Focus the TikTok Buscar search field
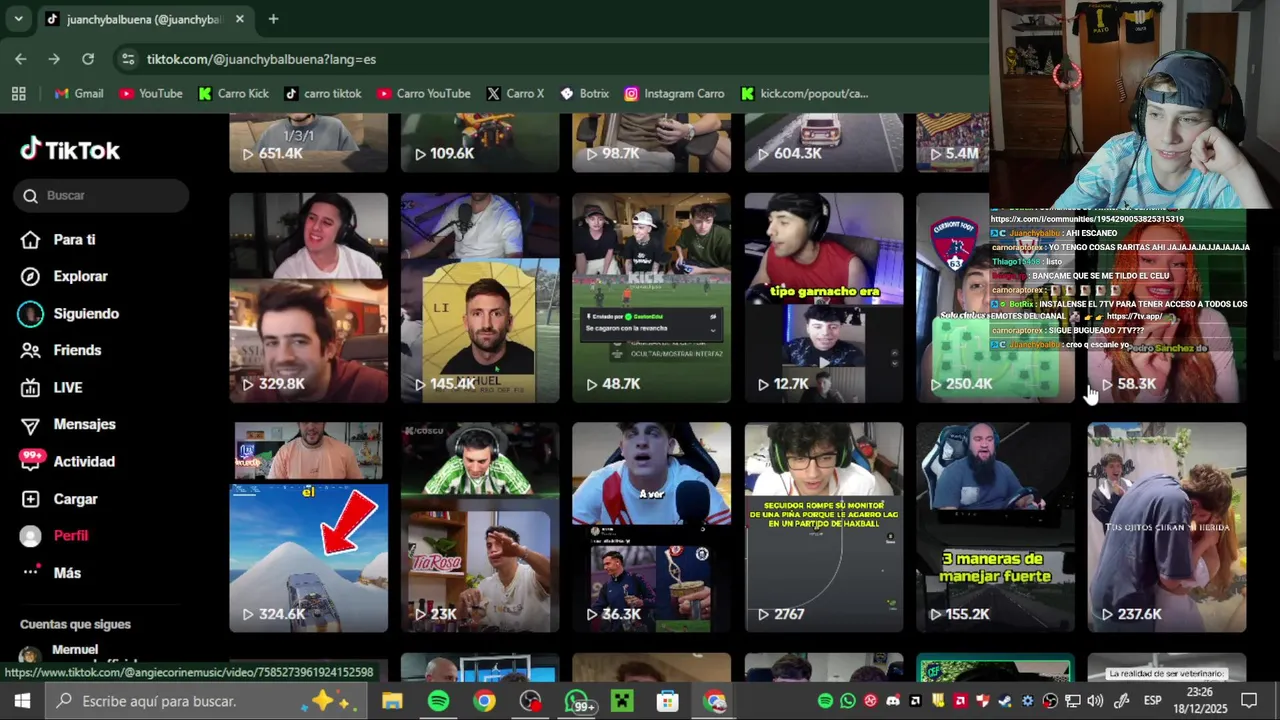 (x=101, y=196)
